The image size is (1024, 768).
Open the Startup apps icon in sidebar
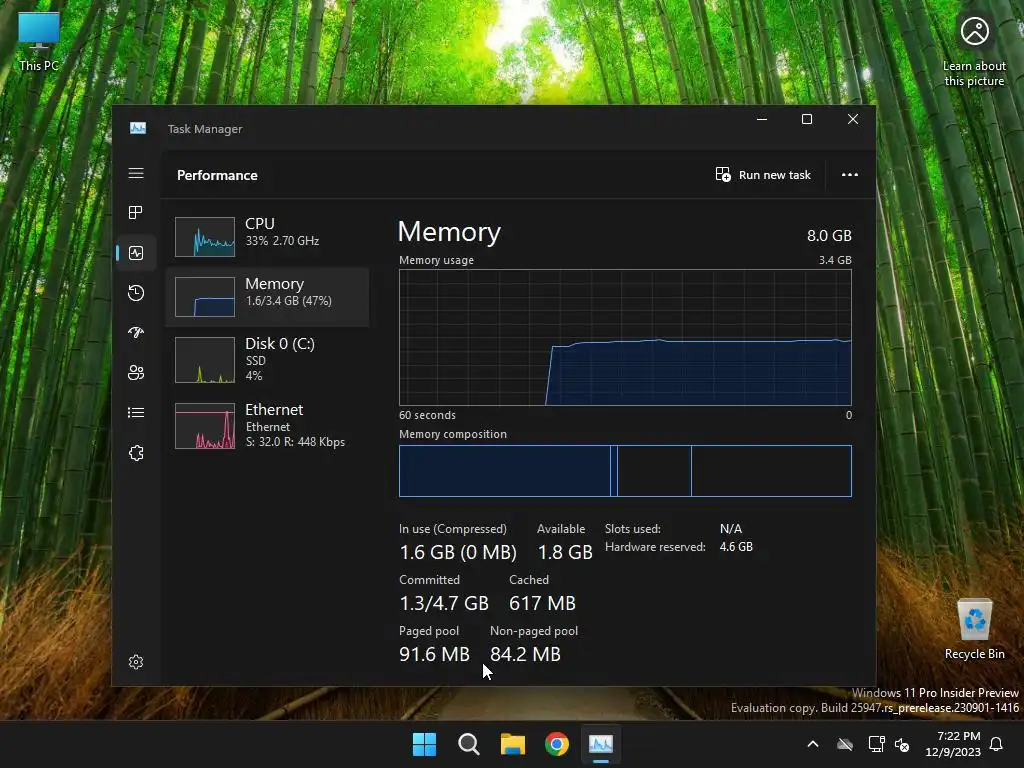pyautogui.click(x=136, y=332)
